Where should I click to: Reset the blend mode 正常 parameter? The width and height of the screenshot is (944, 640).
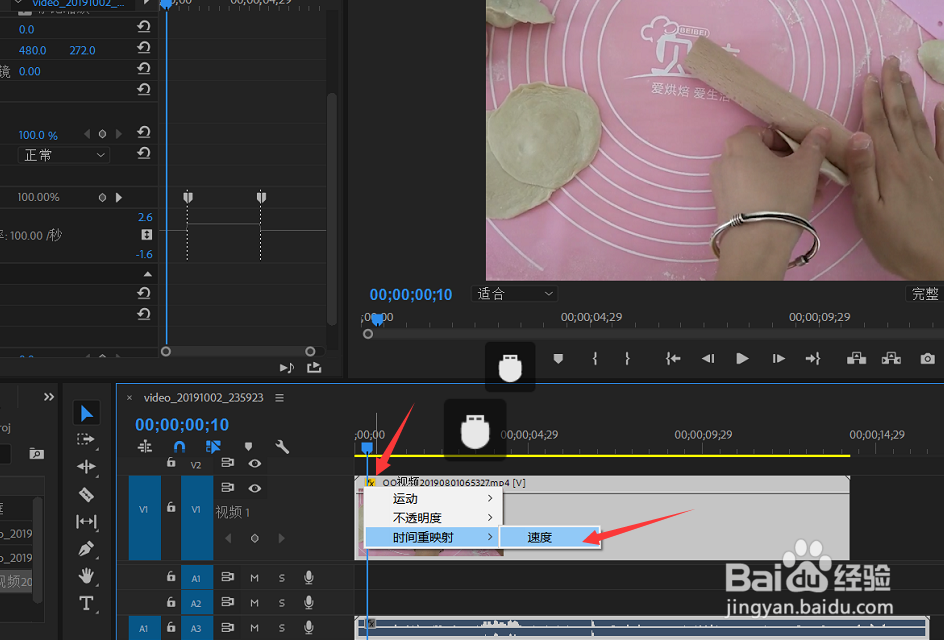point(143,154)
